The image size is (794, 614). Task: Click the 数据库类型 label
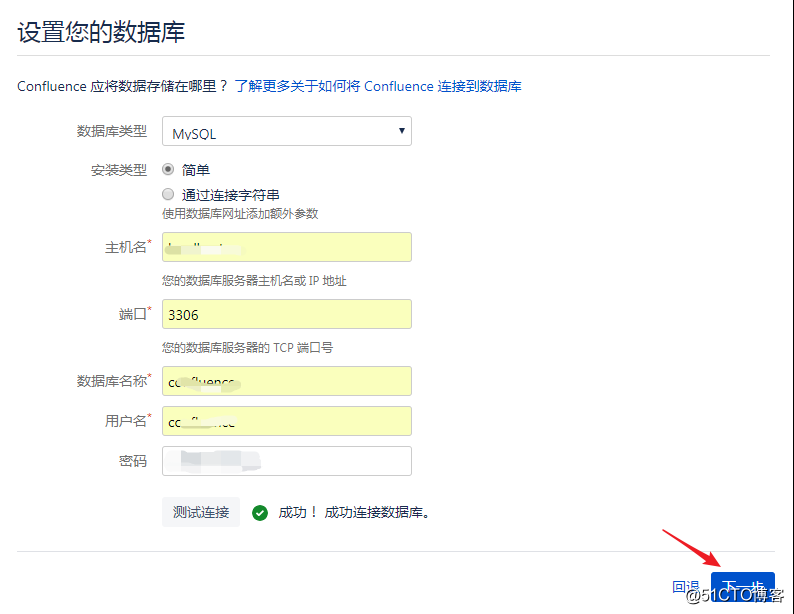coord(112,132)
